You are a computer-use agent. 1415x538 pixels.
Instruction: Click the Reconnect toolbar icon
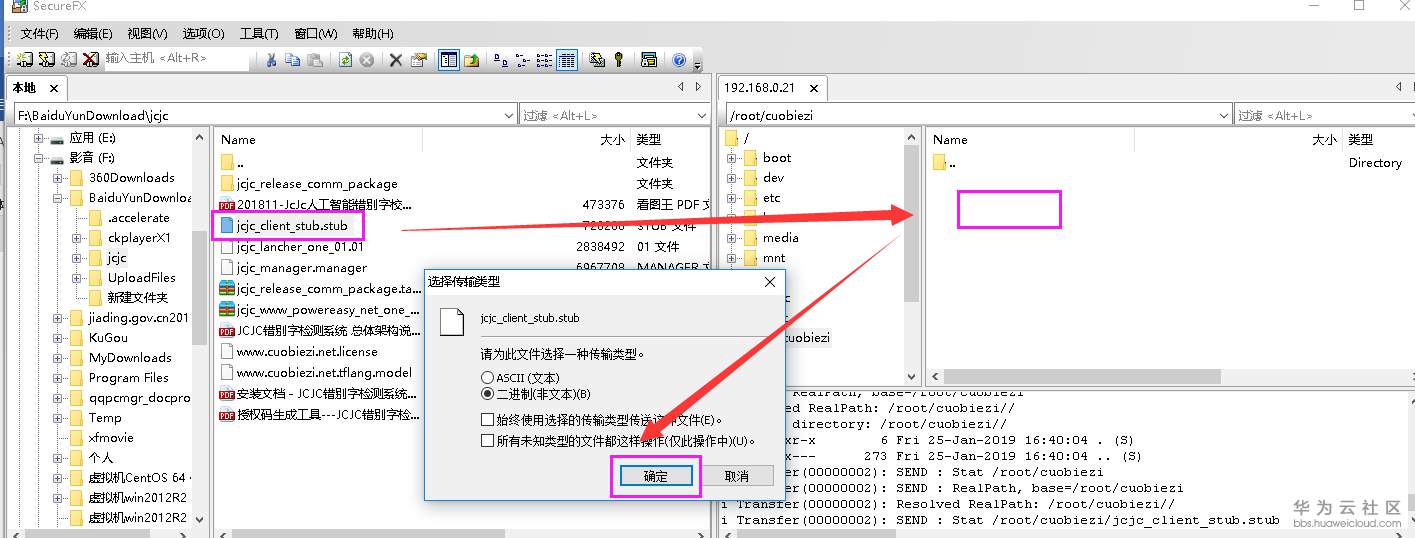pos(69,59)
